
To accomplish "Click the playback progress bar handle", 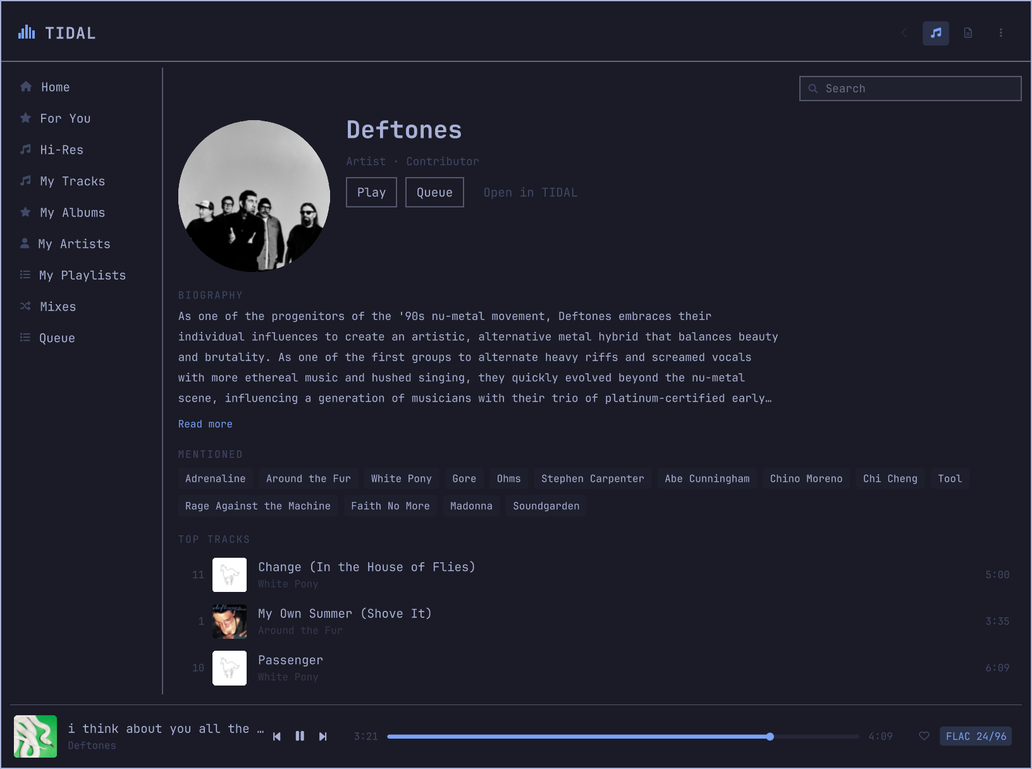I will click(770, 736).
